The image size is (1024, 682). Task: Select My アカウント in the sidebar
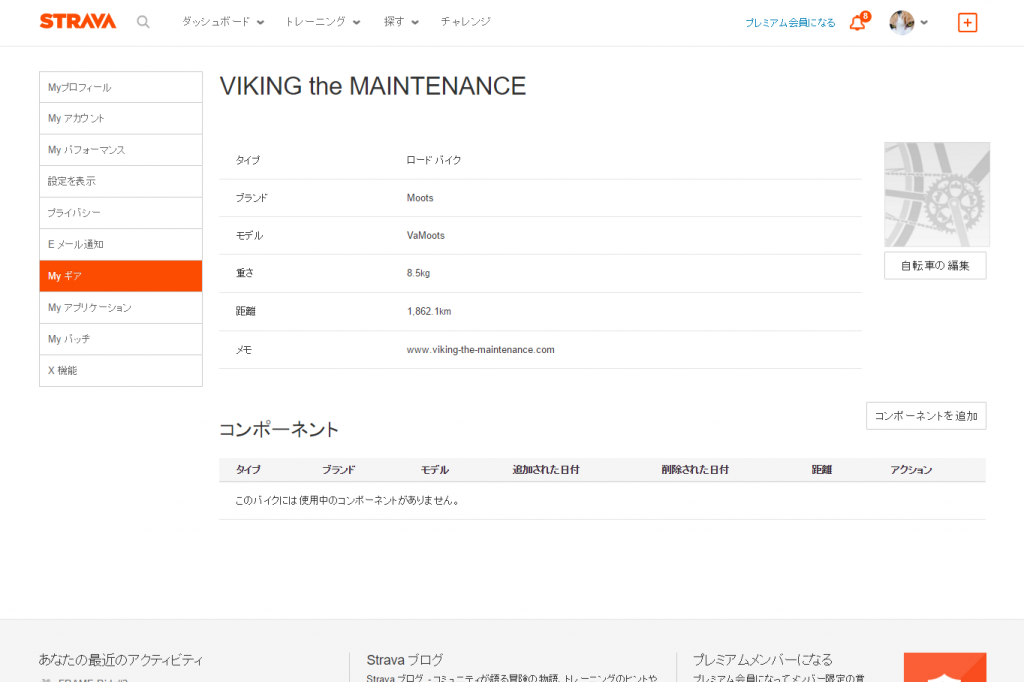(x=121, y=118)
